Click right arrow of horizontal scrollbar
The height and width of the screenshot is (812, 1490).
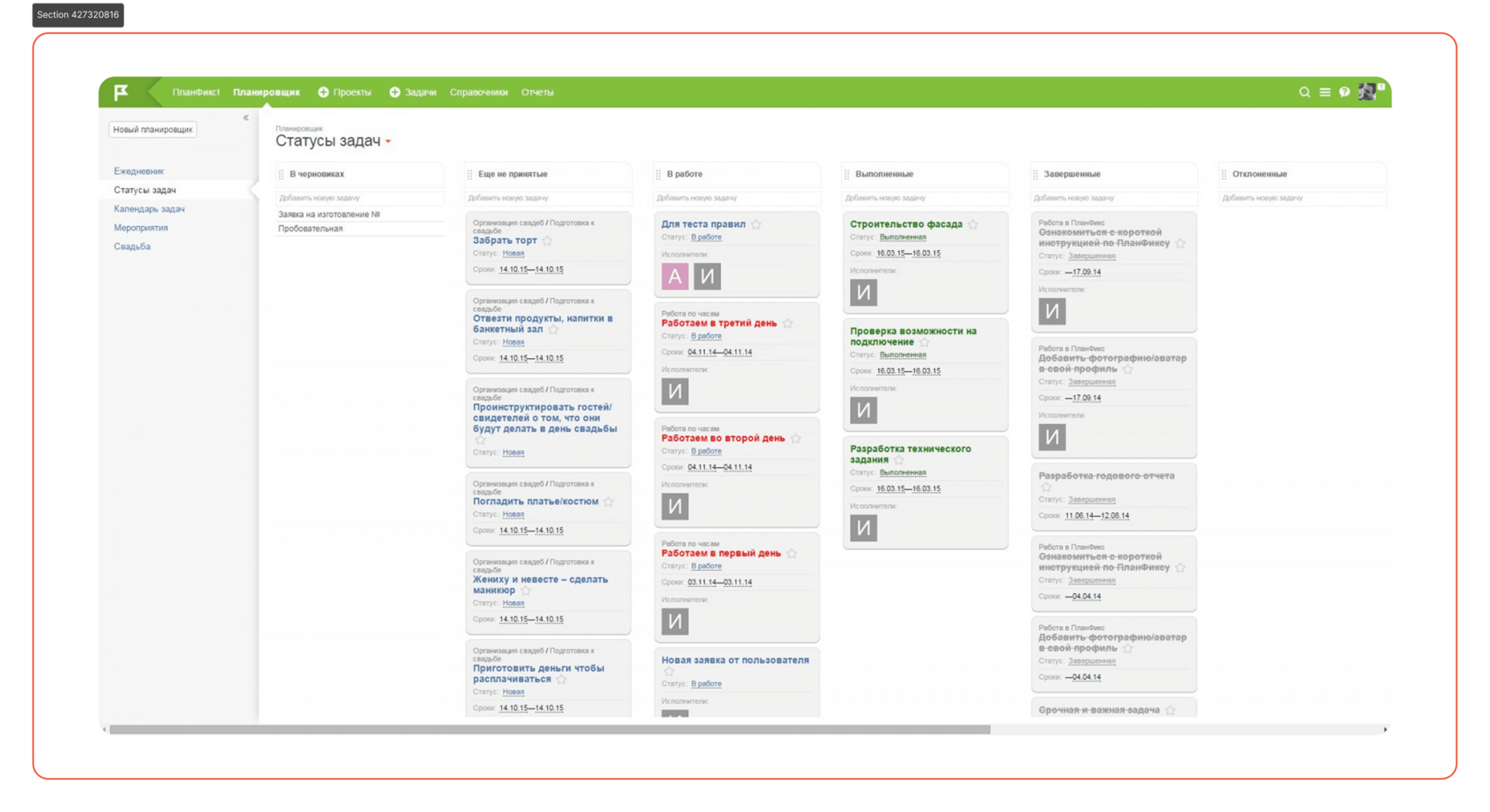tap(1385, 730)
